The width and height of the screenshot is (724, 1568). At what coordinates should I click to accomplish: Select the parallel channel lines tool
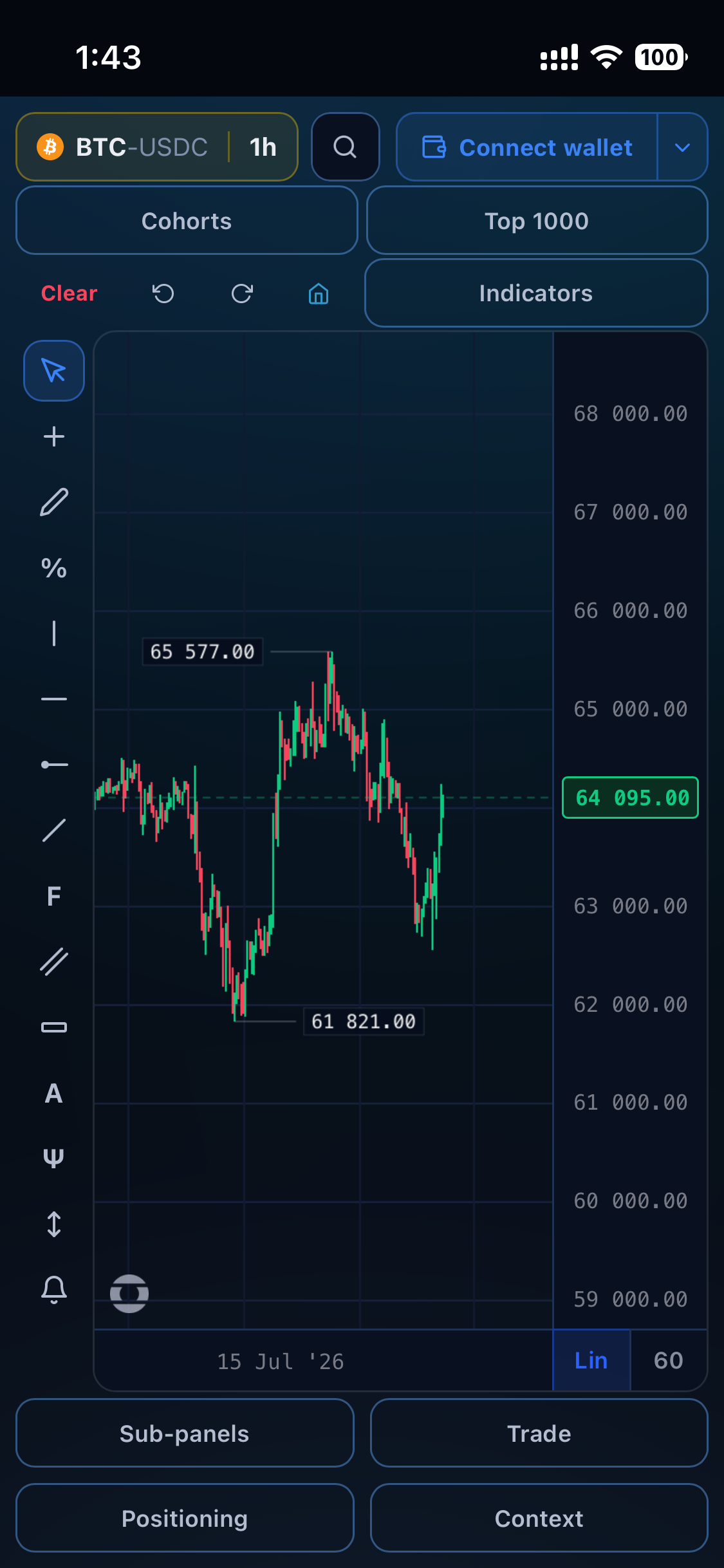[54, 962]
